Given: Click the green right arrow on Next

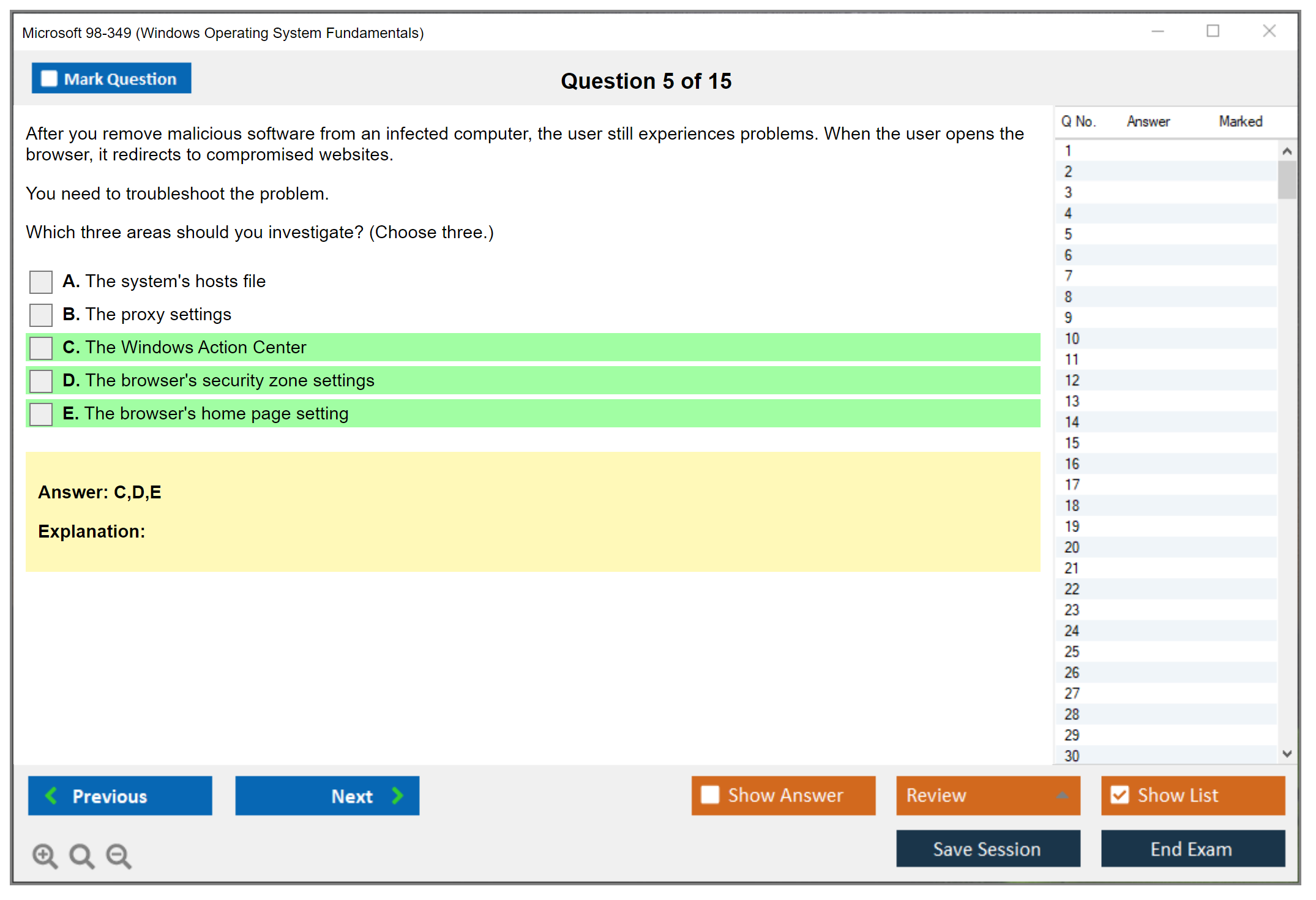Looking at the screenshot, I should pyautogui.click(x=397, y=795).
